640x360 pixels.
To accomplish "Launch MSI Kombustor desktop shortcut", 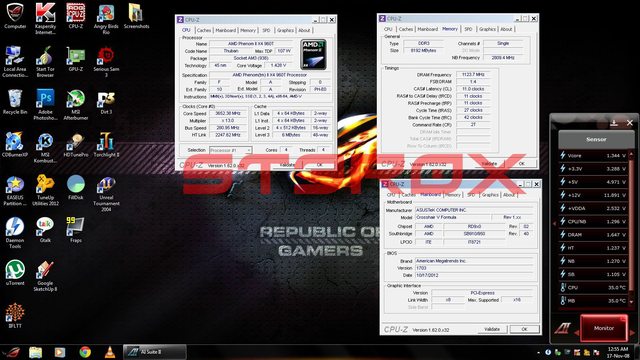I will (x=45, y=147).
